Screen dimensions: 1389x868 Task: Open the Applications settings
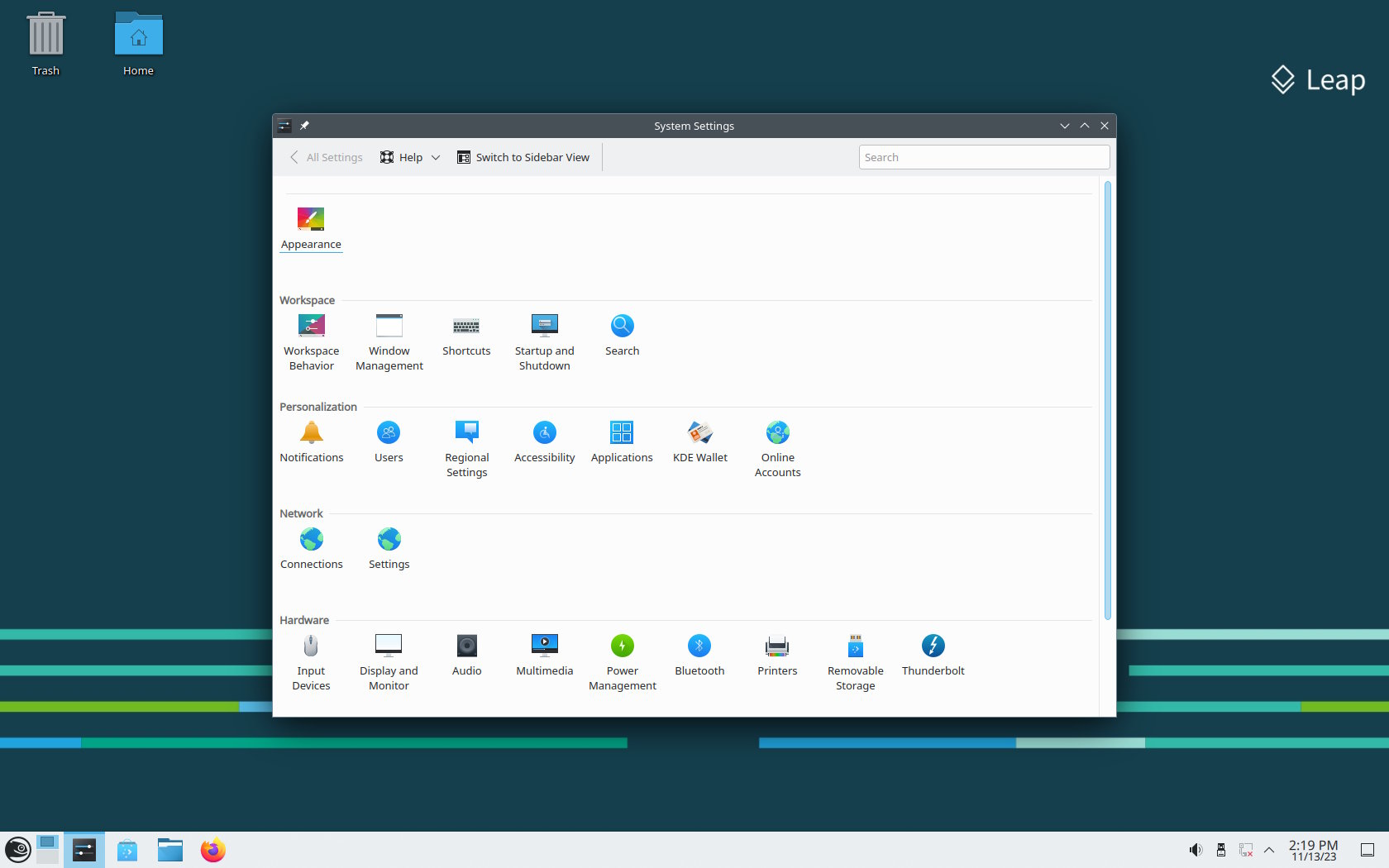click(x=622, y=442)
